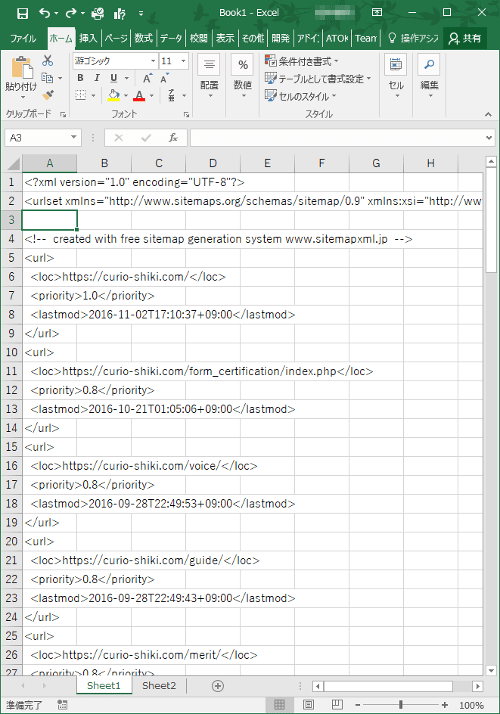Click the macro recording icon in the status bar

62,705
